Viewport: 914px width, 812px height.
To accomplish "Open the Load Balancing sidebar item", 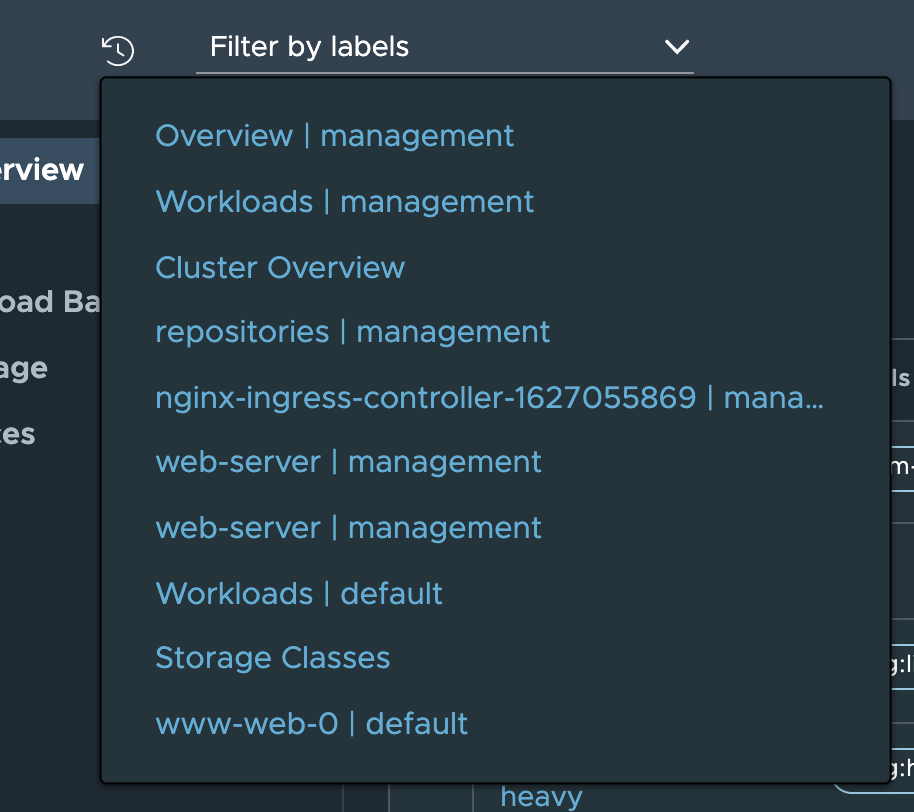I will pos(48,302).
